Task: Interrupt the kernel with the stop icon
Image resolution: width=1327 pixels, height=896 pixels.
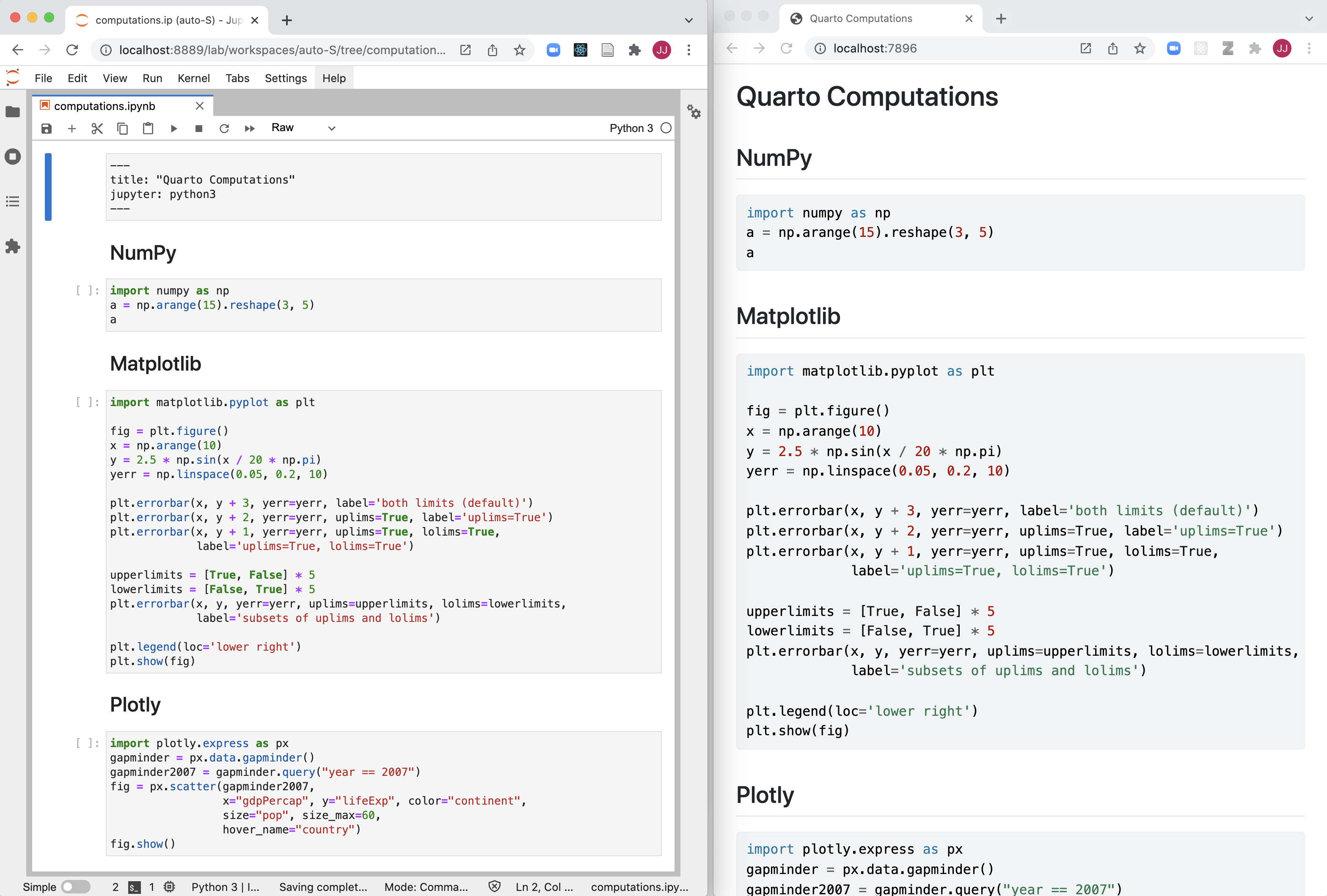Action: 199,129
